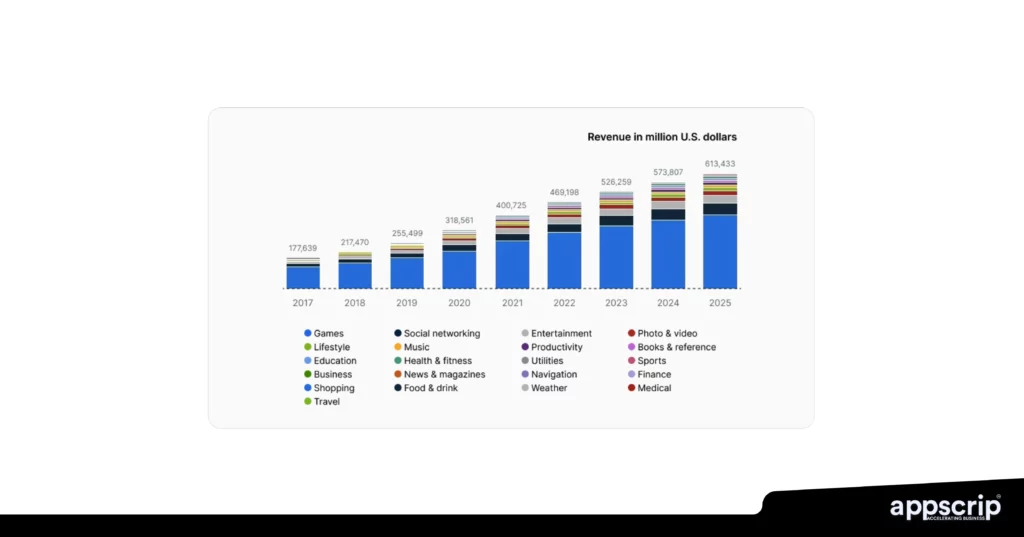1024x537 pixels.
Task: Click the Shopping legend label
Action: (x=334, y=388)
